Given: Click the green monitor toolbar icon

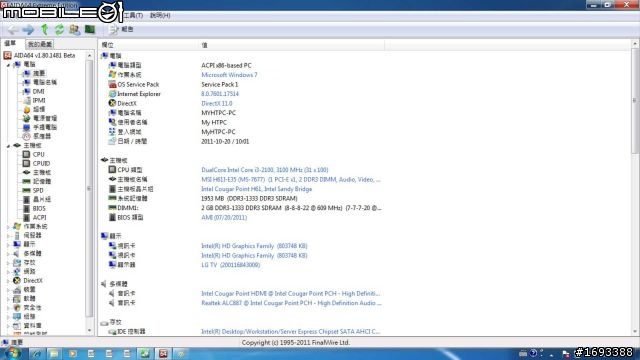Looking at the screenshot, I should click(90, 29).
